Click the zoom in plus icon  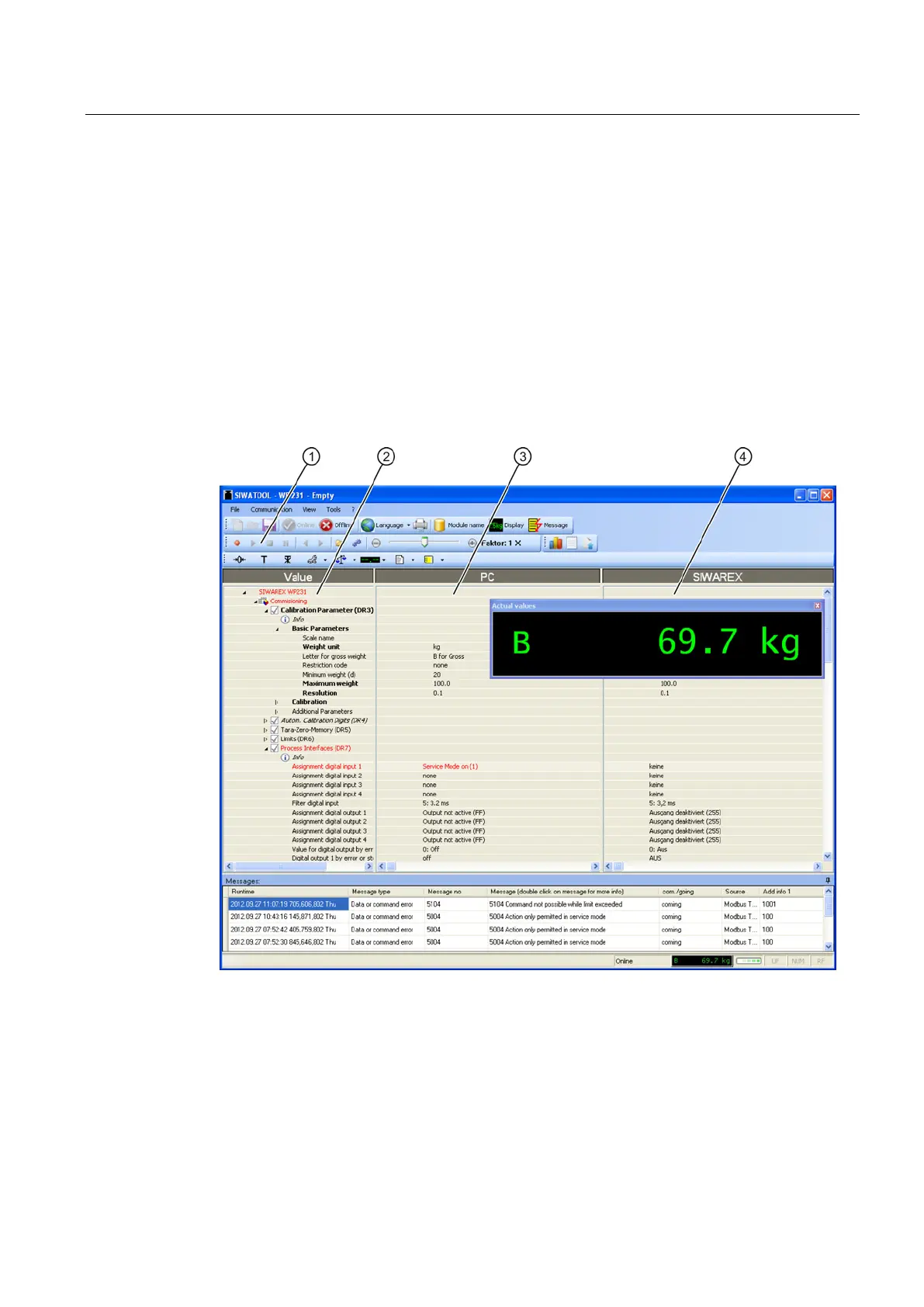click(x=472, y=543)
